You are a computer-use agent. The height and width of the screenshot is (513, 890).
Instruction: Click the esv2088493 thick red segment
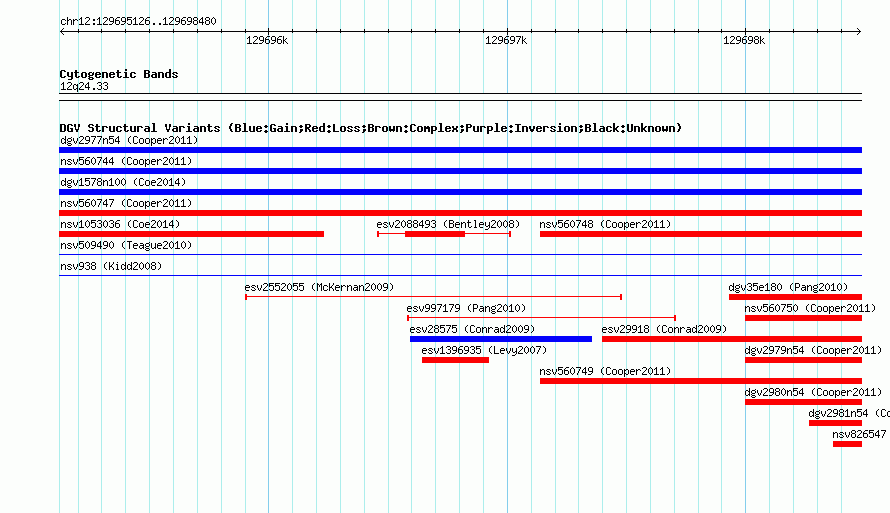click(x=435, y=234)
